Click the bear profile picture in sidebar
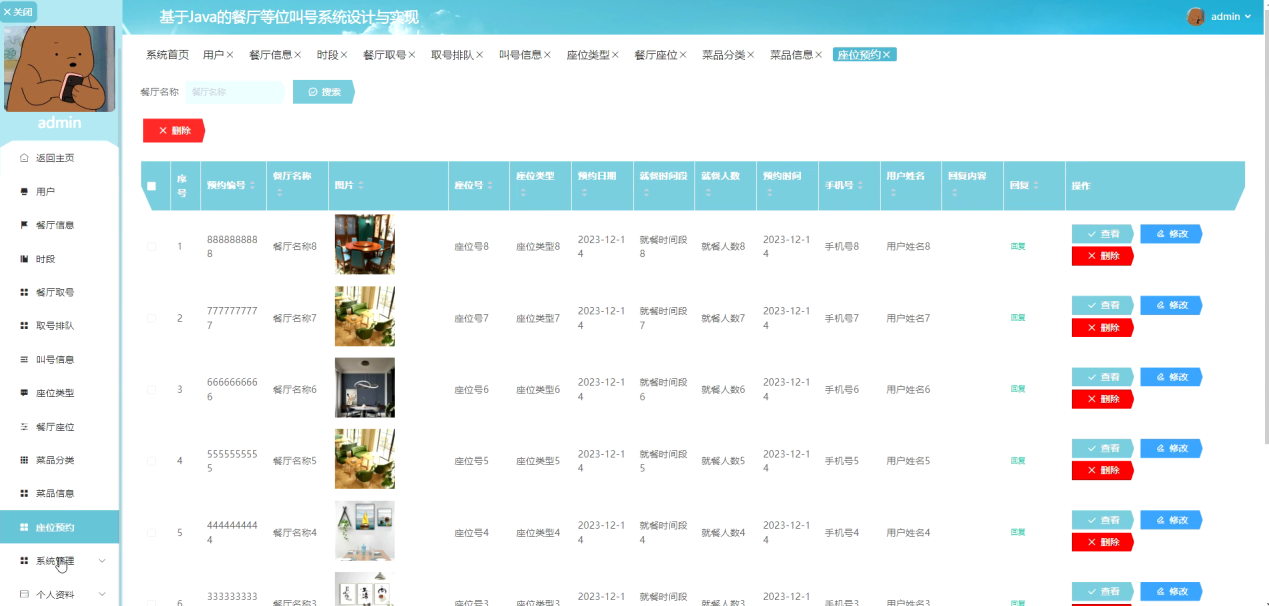 (x=59, y=68)
